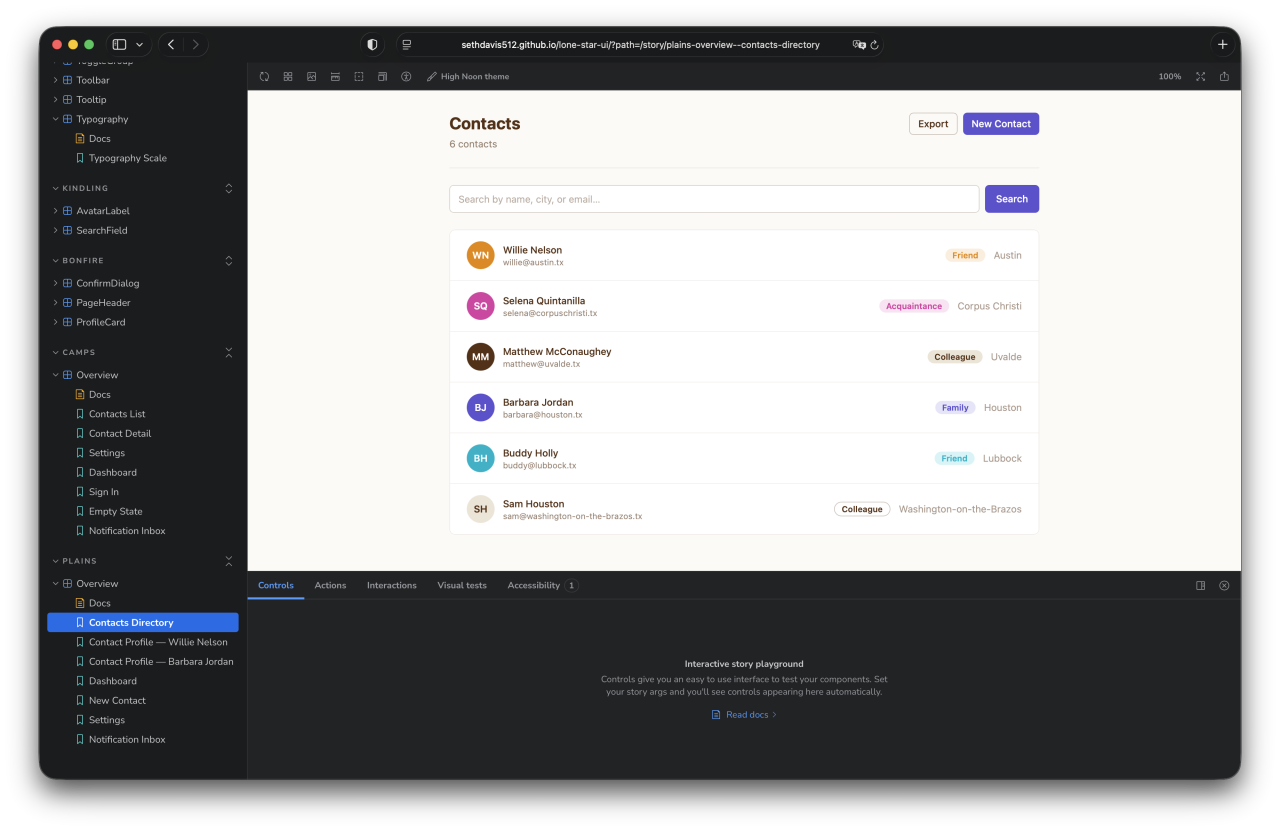Change the viewport size icon
The width and height of the screenshot is (1280, 831).
(x=382, y=76)
